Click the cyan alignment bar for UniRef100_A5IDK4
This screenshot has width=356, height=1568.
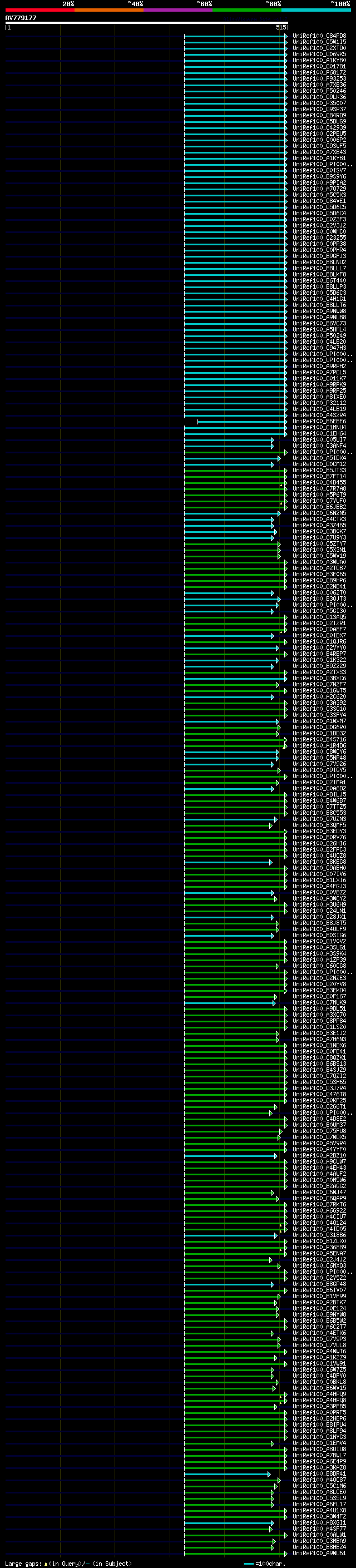click(x=233, y=458)
